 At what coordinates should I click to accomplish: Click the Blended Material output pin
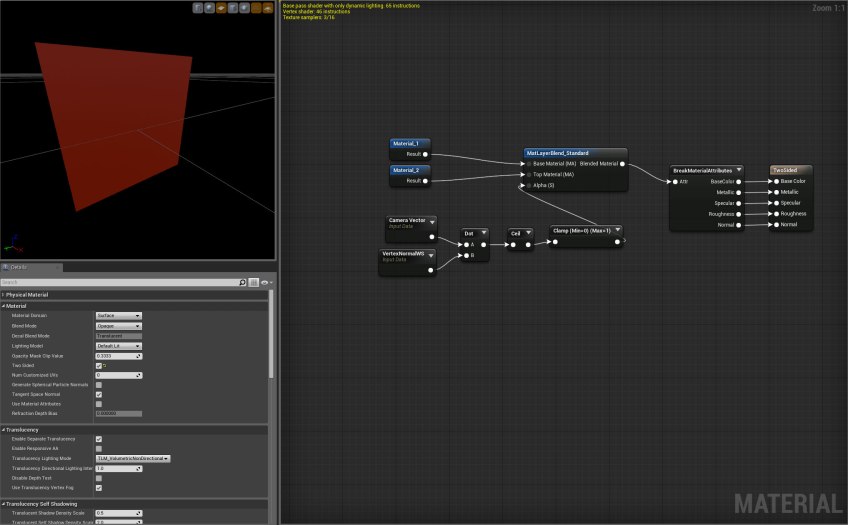pyautogui.click(x=622, y=163)
